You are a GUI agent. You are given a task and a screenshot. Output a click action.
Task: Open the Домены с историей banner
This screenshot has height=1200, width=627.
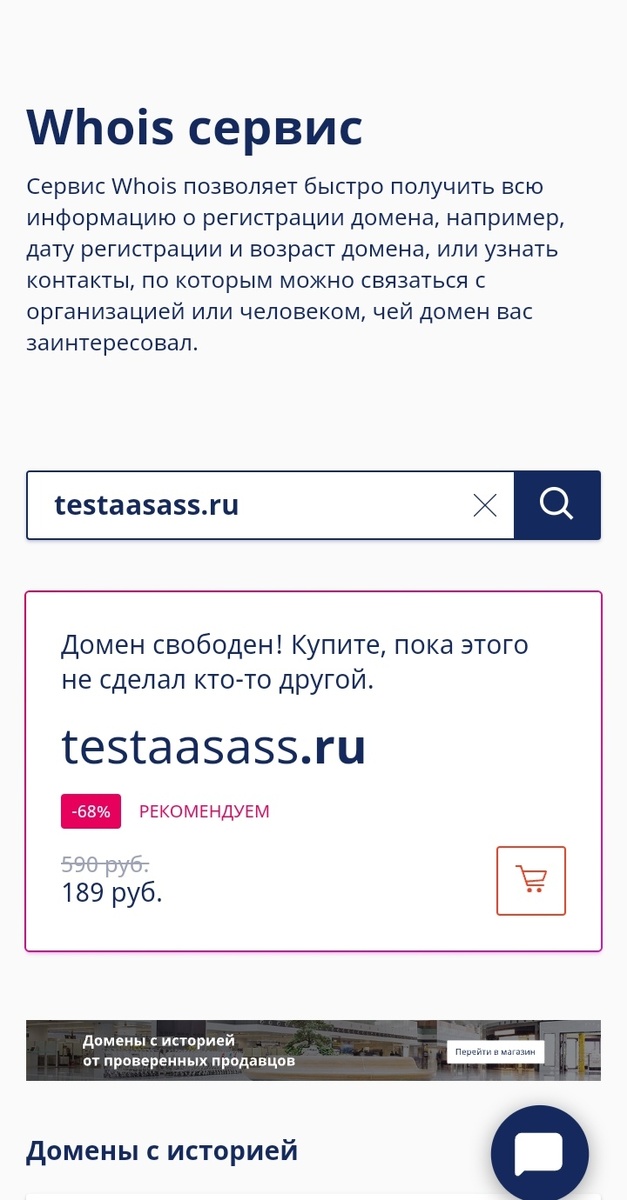(x=313, y=1049)
